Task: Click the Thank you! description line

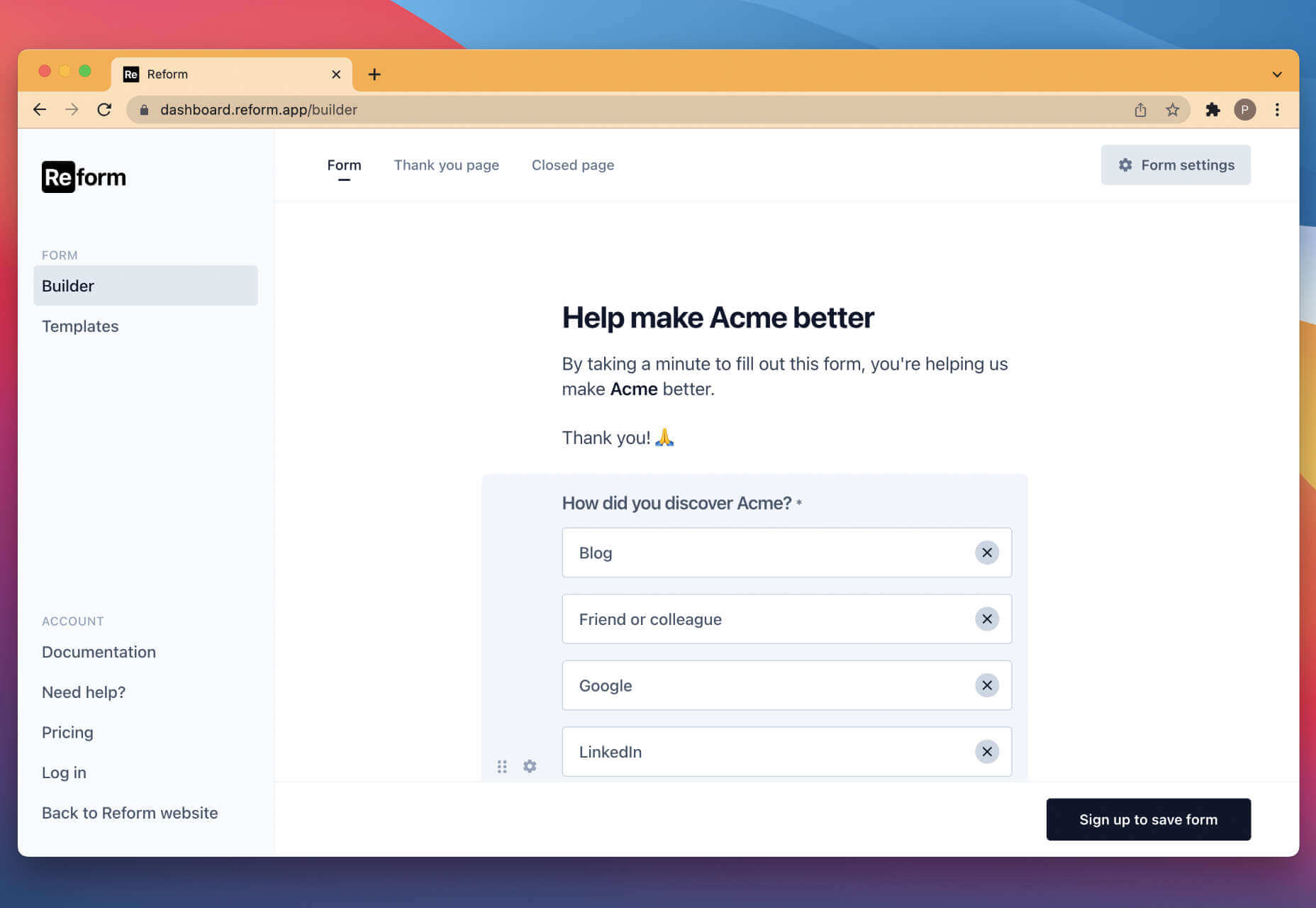Action: 618,438
